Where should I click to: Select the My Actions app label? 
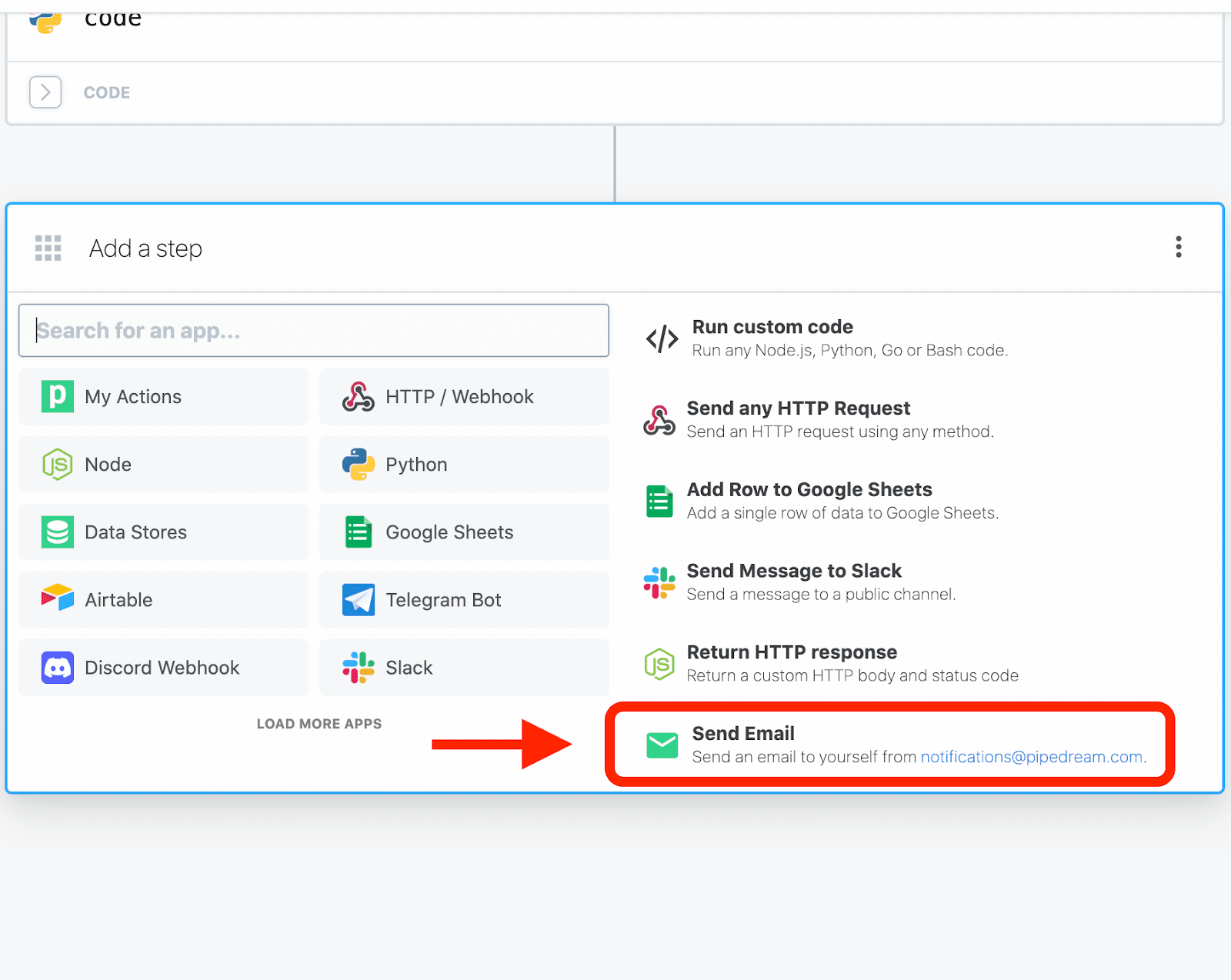point(133,397)
